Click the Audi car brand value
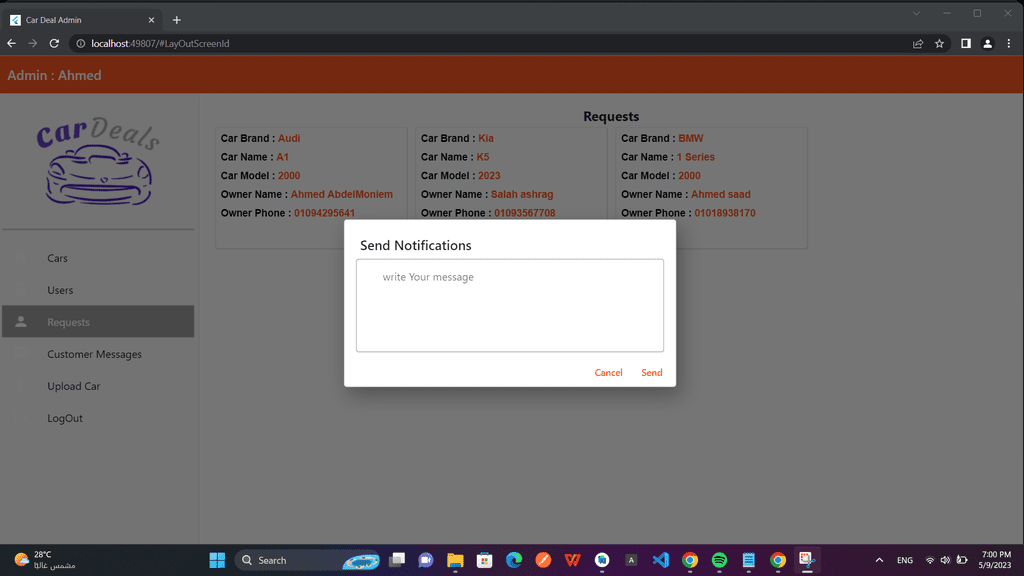 [x=289, y=138]
